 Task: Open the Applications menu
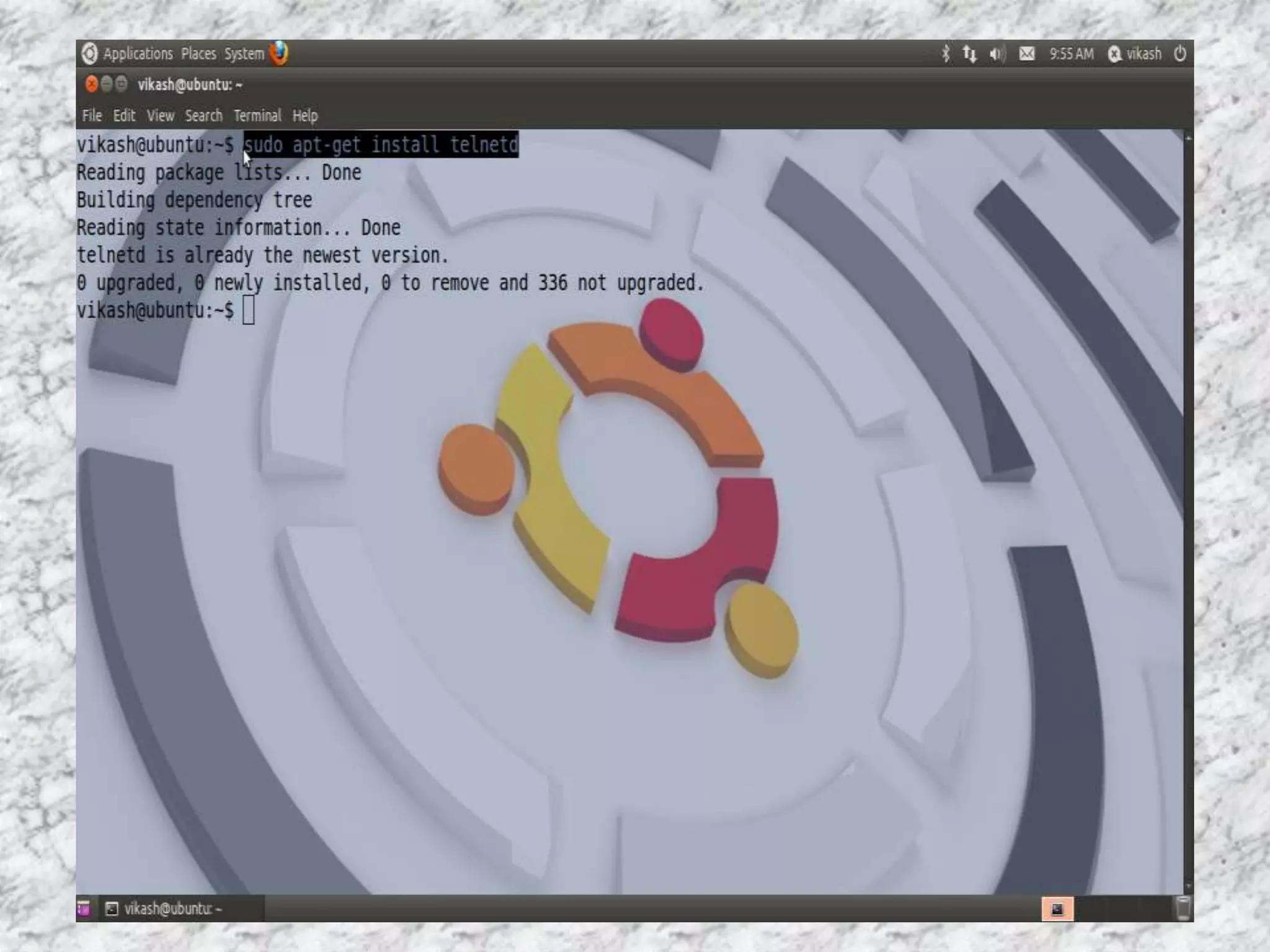pyautogui.click(x=138, y=54)
